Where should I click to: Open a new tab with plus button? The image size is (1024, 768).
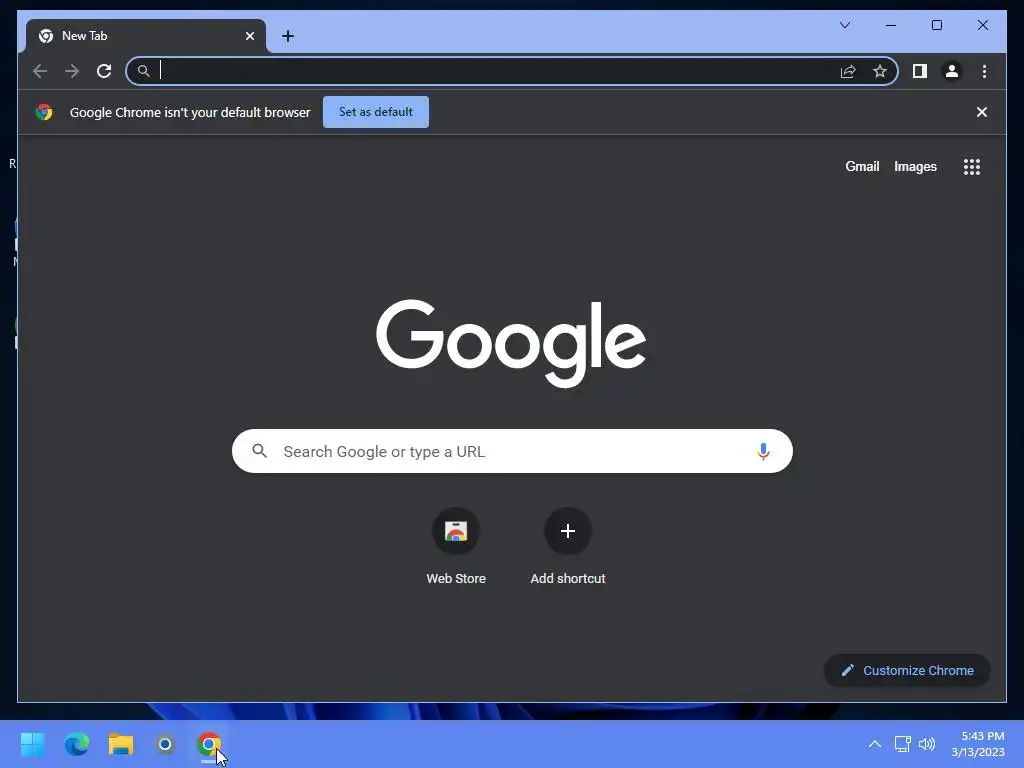coord(288,36)
